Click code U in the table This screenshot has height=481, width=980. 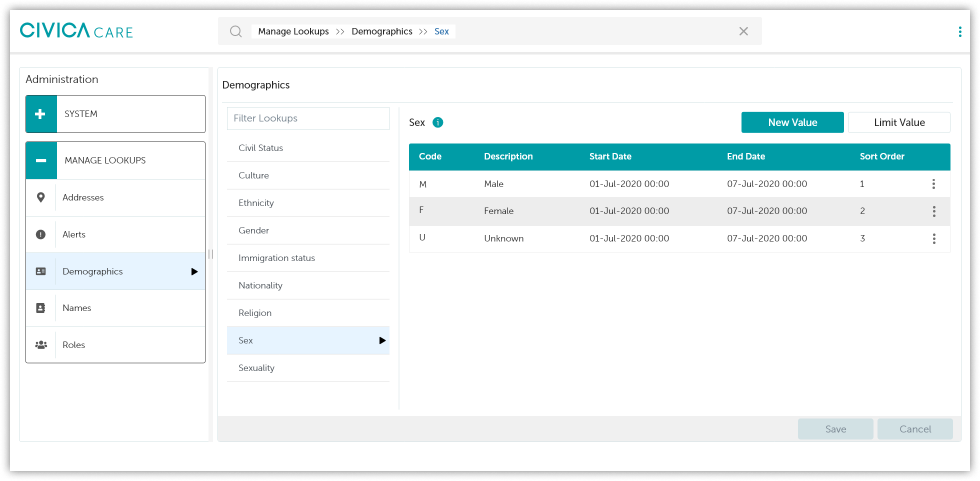[x=422, y=238]
